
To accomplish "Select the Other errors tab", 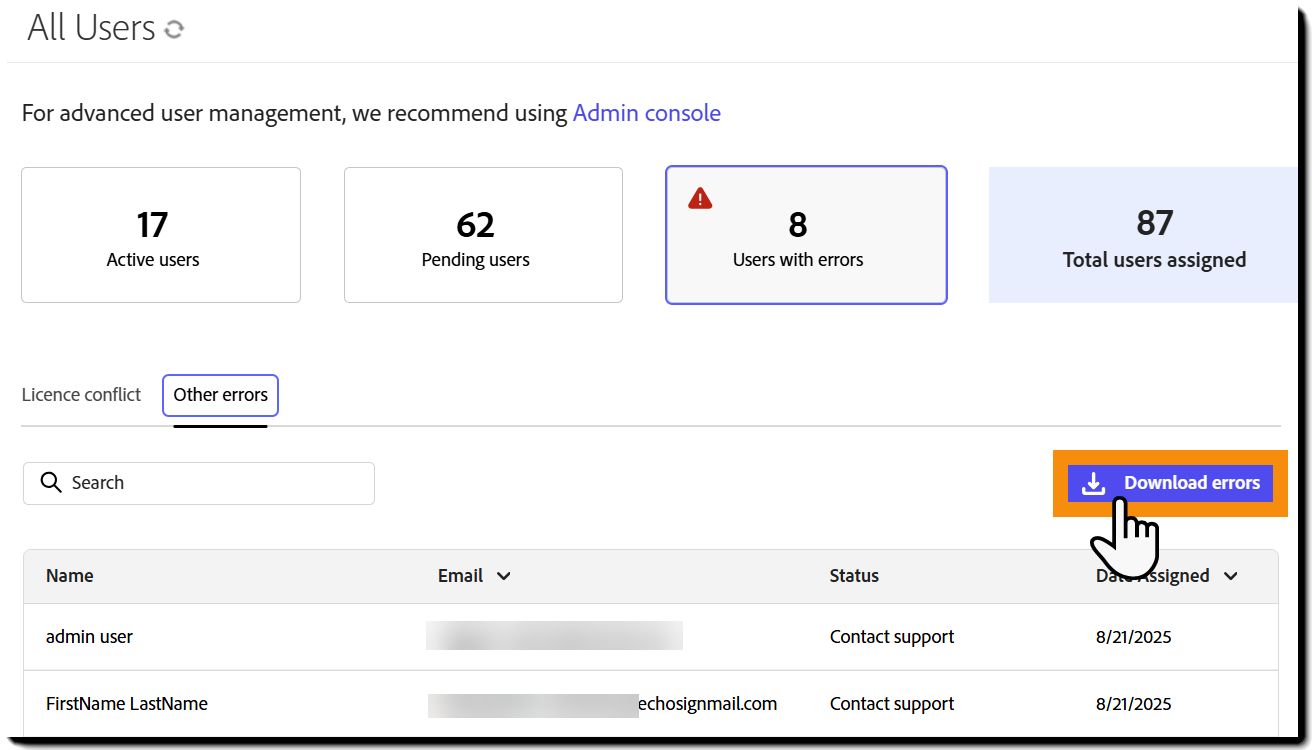I will point(220,395).
